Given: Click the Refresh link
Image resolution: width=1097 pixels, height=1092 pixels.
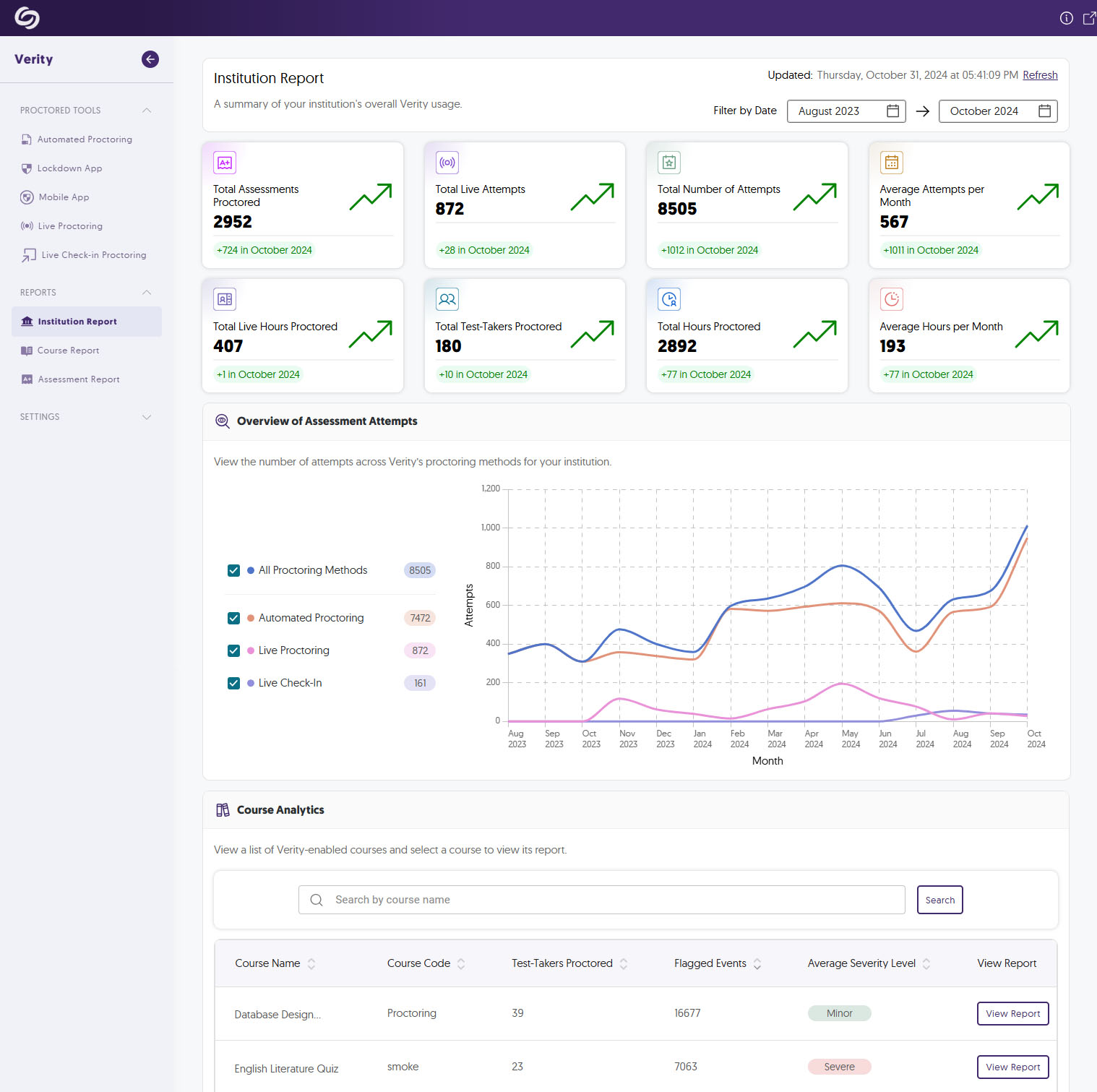Looking at the screenshot, I should coord(1040,75).
